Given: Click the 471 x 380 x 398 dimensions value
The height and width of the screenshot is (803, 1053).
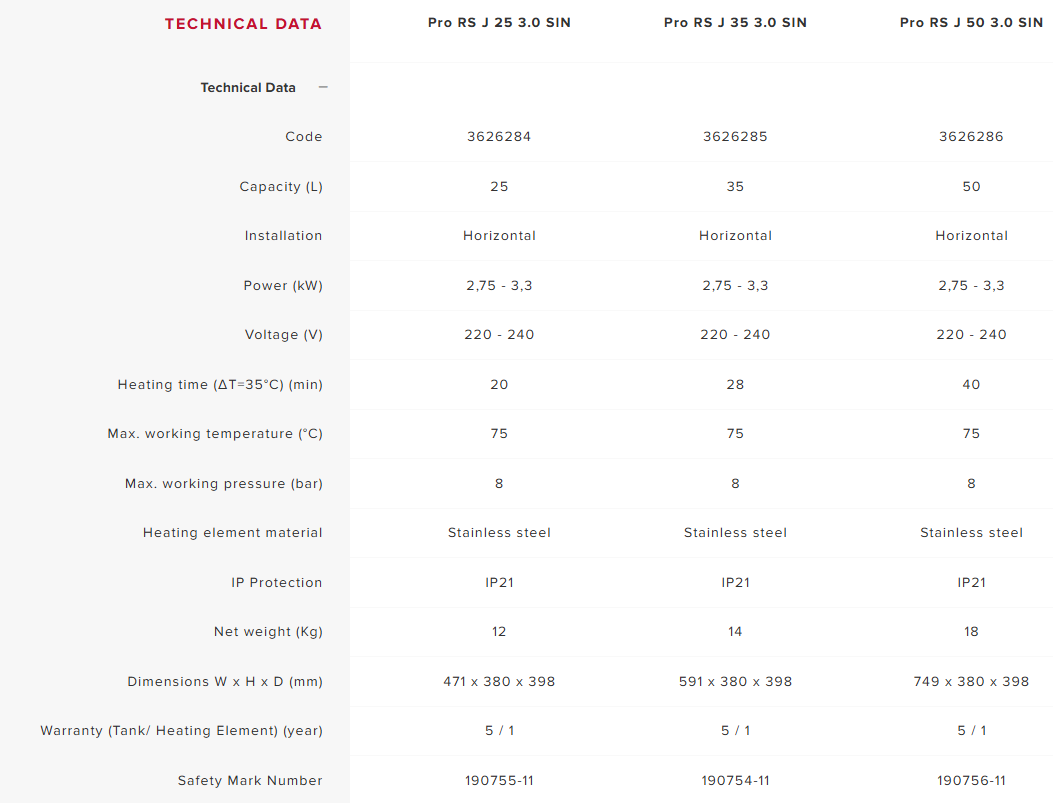Looking at the screenshot, I should pos(499,681).
